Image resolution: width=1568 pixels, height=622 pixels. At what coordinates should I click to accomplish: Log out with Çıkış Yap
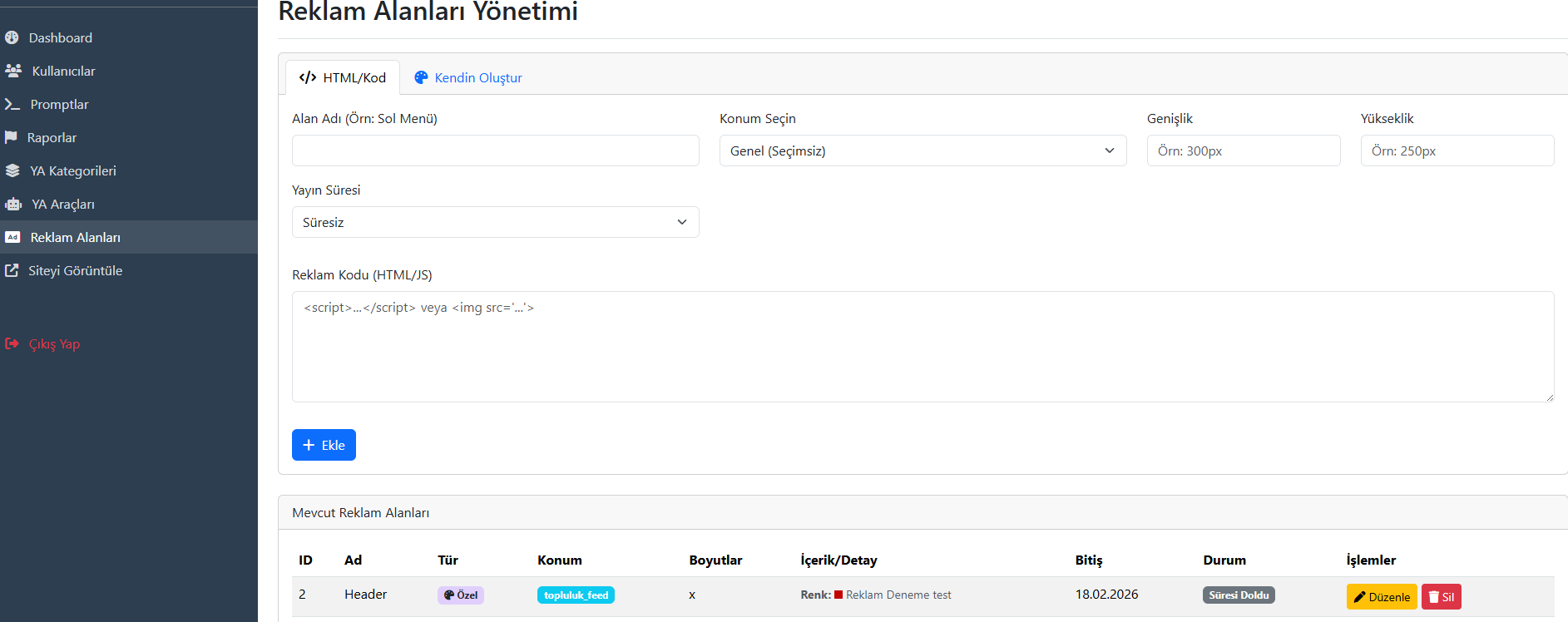129,343
